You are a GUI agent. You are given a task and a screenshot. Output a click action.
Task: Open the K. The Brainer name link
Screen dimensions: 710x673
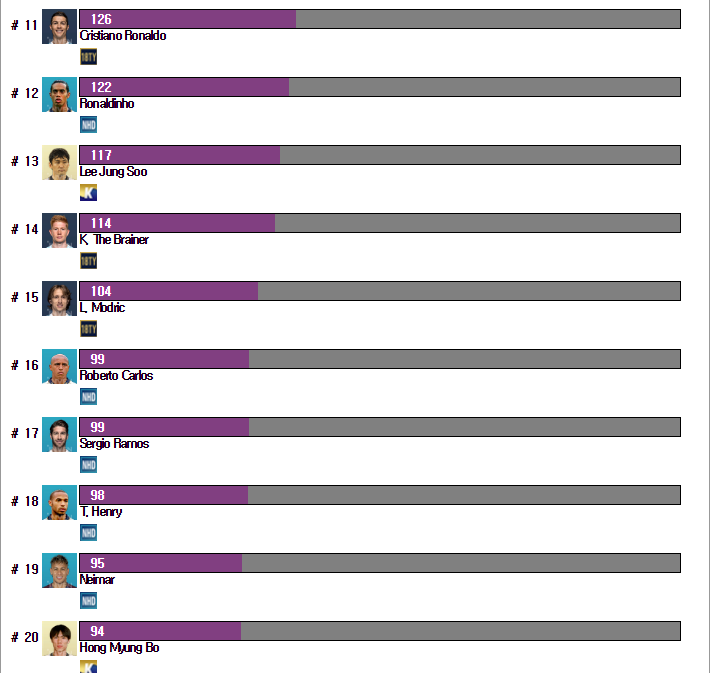click(114, 240)
